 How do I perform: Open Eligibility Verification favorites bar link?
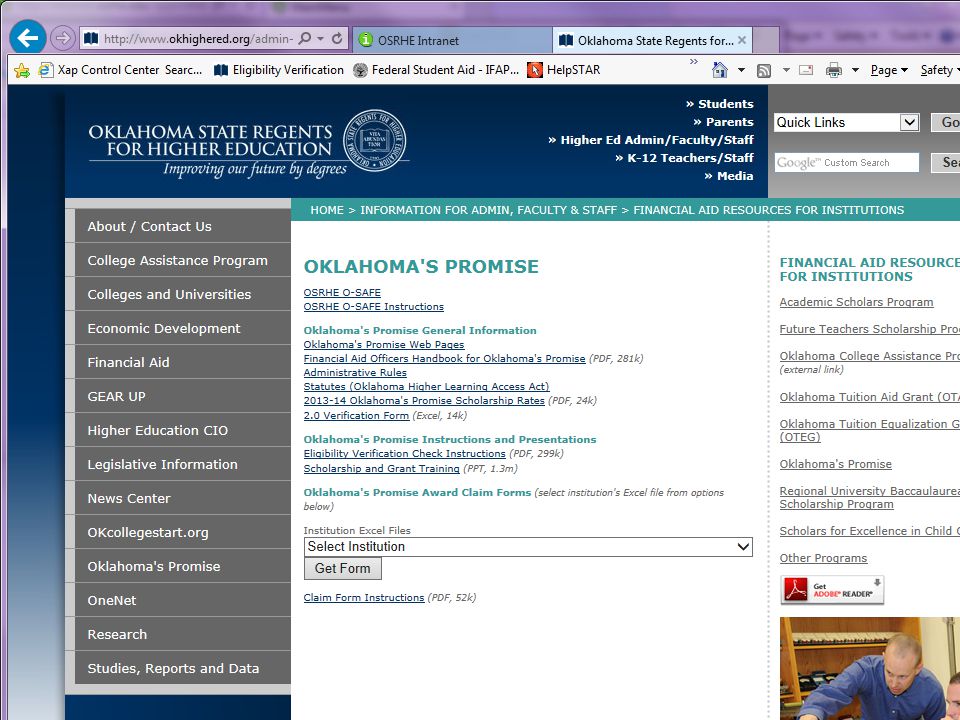click(x=279, y=70)
